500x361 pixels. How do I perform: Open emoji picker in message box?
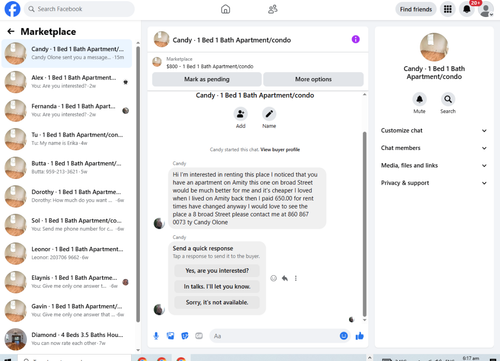344,336
